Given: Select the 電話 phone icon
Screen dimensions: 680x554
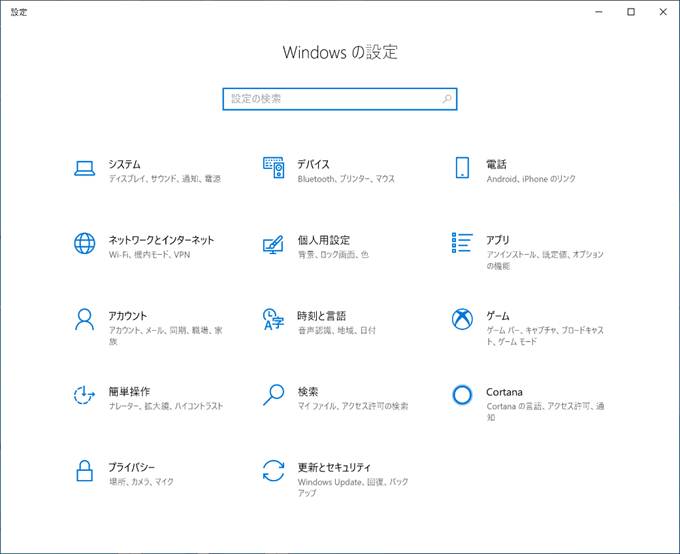Looking at the screenshot, I should pyautogui.click(x=462, y=168).
